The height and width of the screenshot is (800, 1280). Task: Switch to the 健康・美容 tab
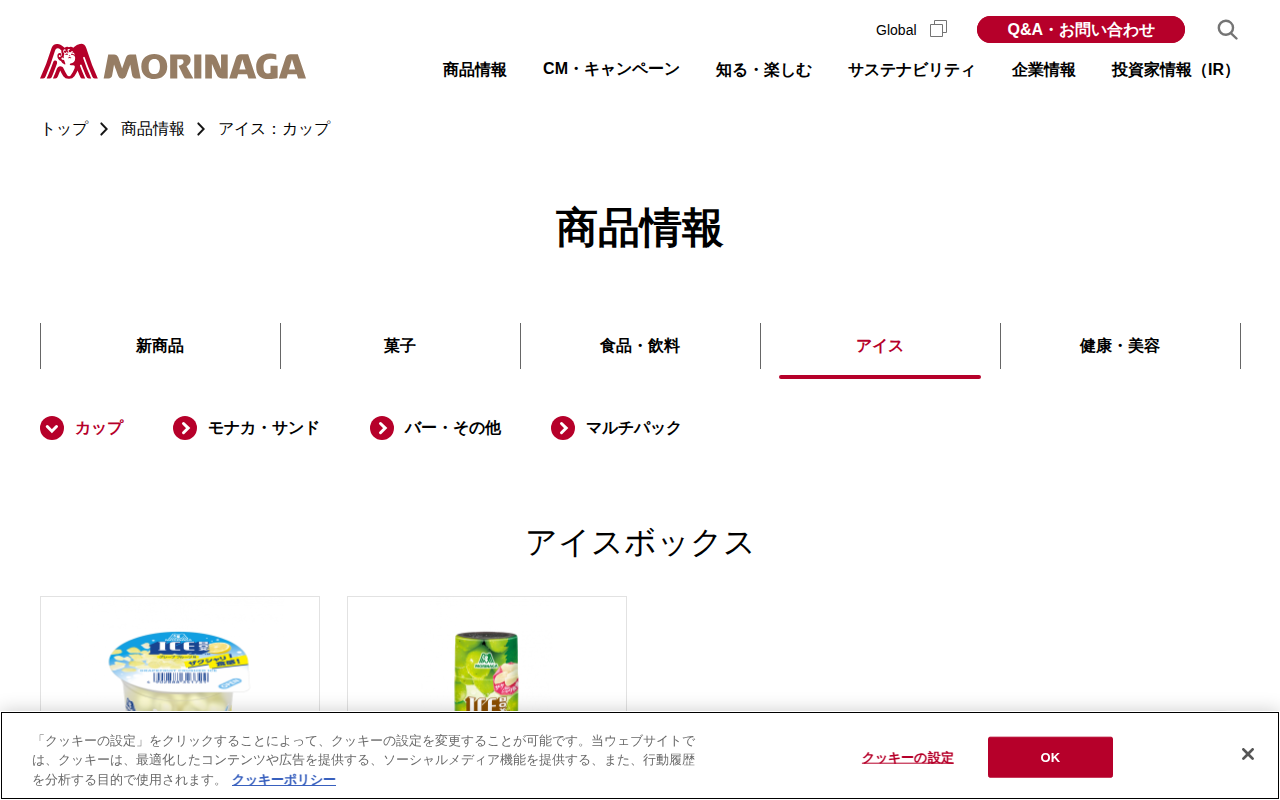(x=1120, y=346)
